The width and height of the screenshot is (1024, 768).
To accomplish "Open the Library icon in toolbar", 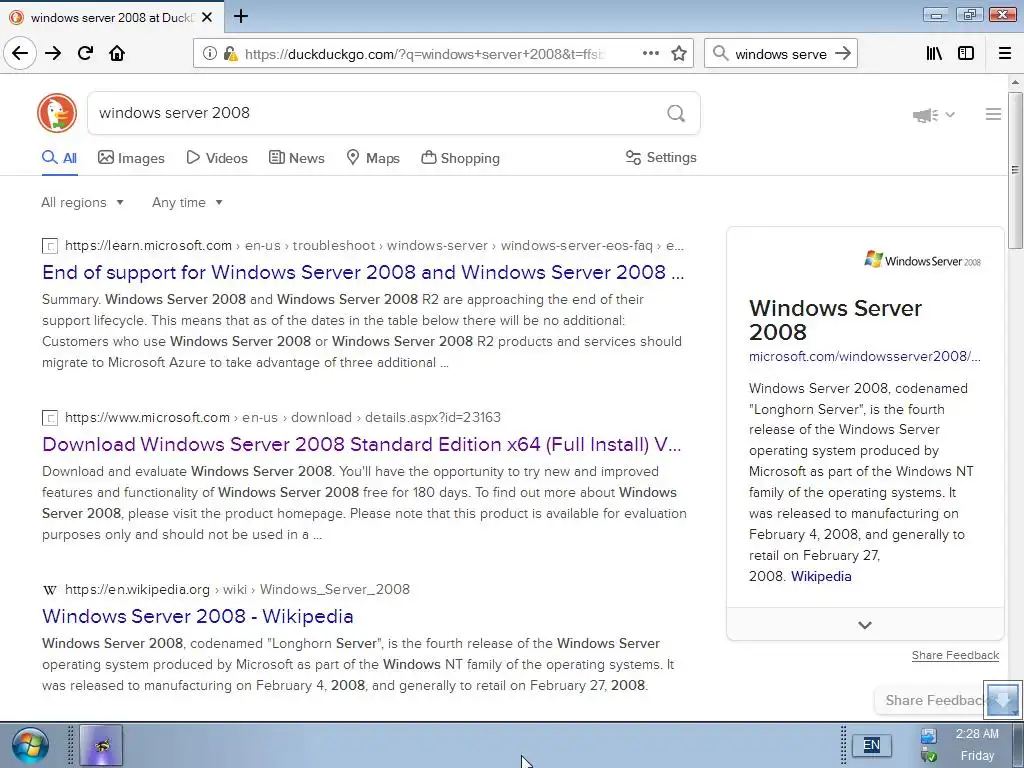I will point(934,54).
